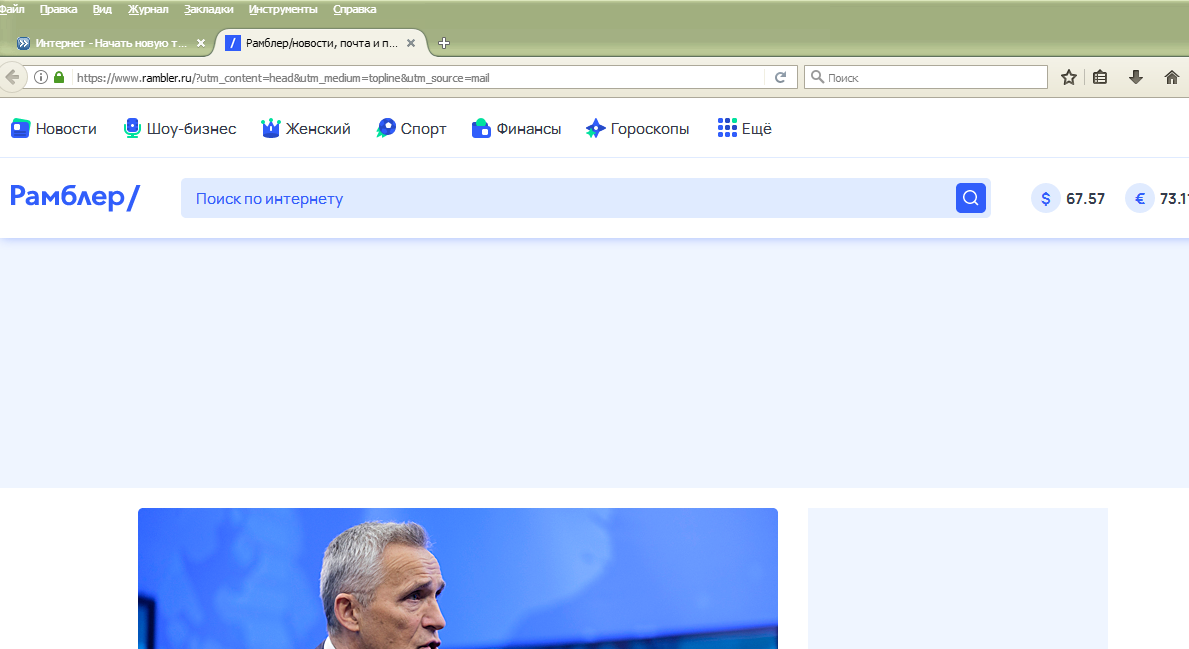Screen dimensions: 1189x649
Task: Click the Женский crown icon
Action: click(x=271, y=128)
